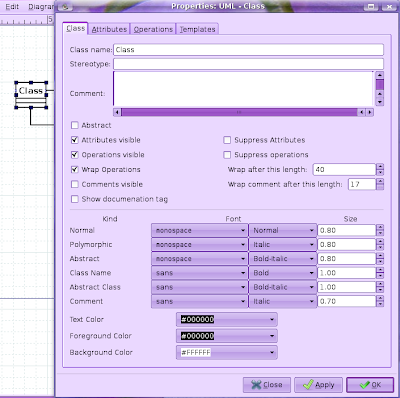Open Comment font family dropdown
Viewport: 400px width, 398px height.
(199, 301)
